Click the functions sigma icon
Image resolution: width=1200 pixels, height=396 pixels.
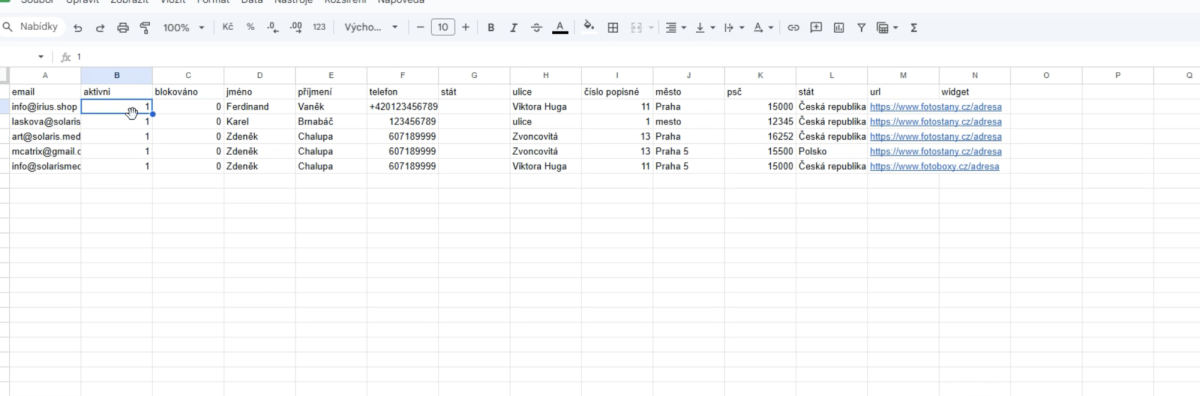point(914,28)
